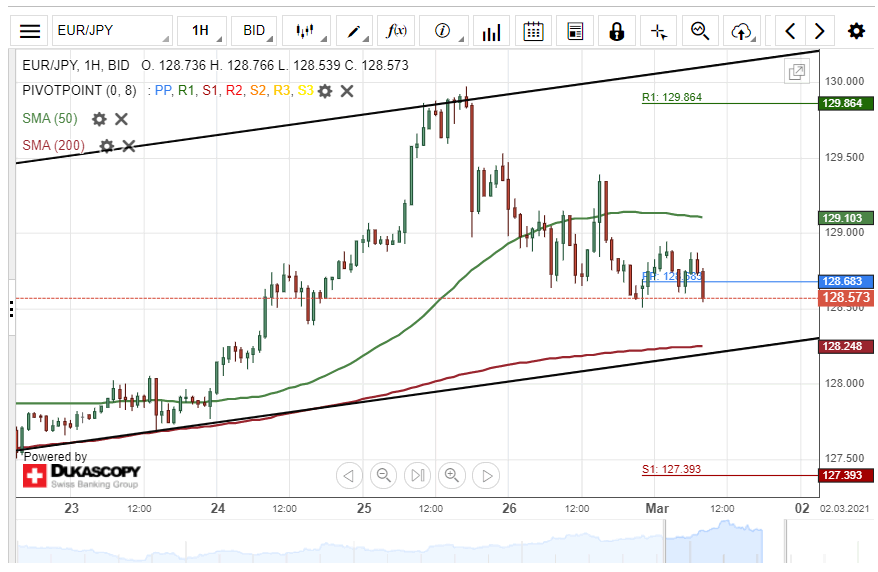Remove the SMA (50) indicator
Screen dimensions: 878x572
tap(122, 119)
